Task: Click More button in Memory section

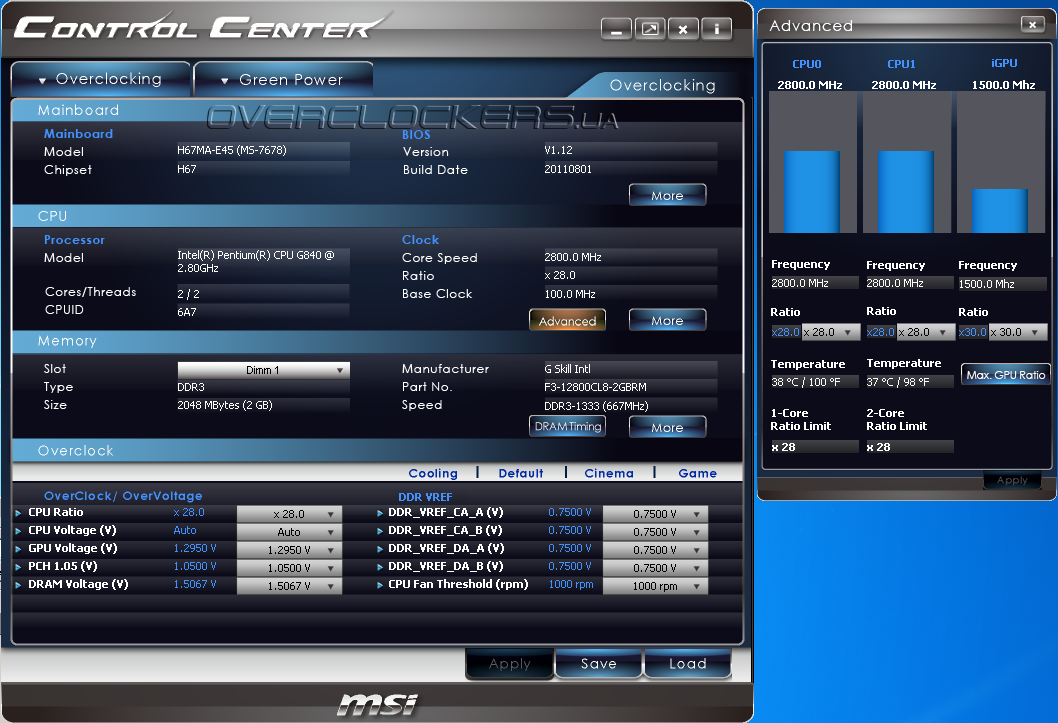Action: coord(667,428)
